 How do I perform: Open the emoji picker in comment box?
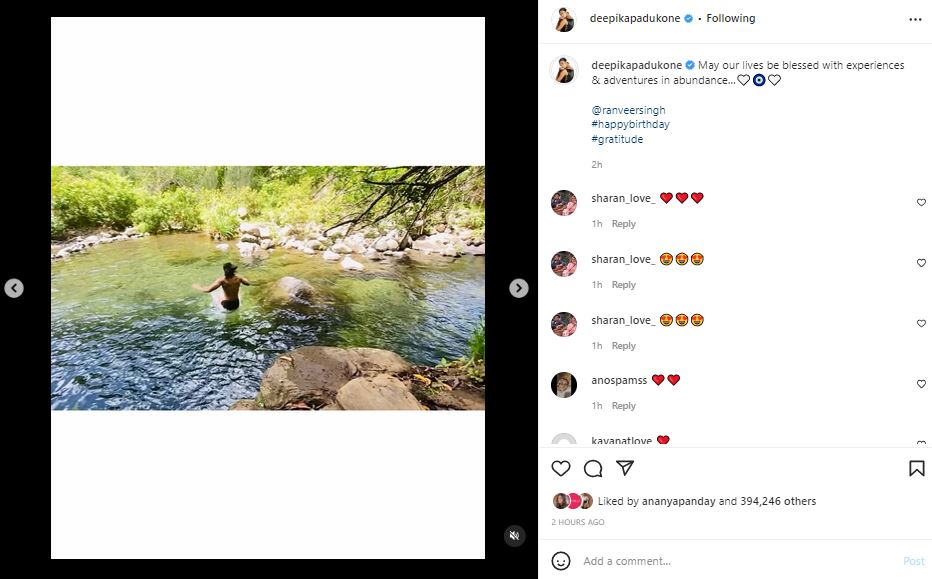click(x=561, y=561)
